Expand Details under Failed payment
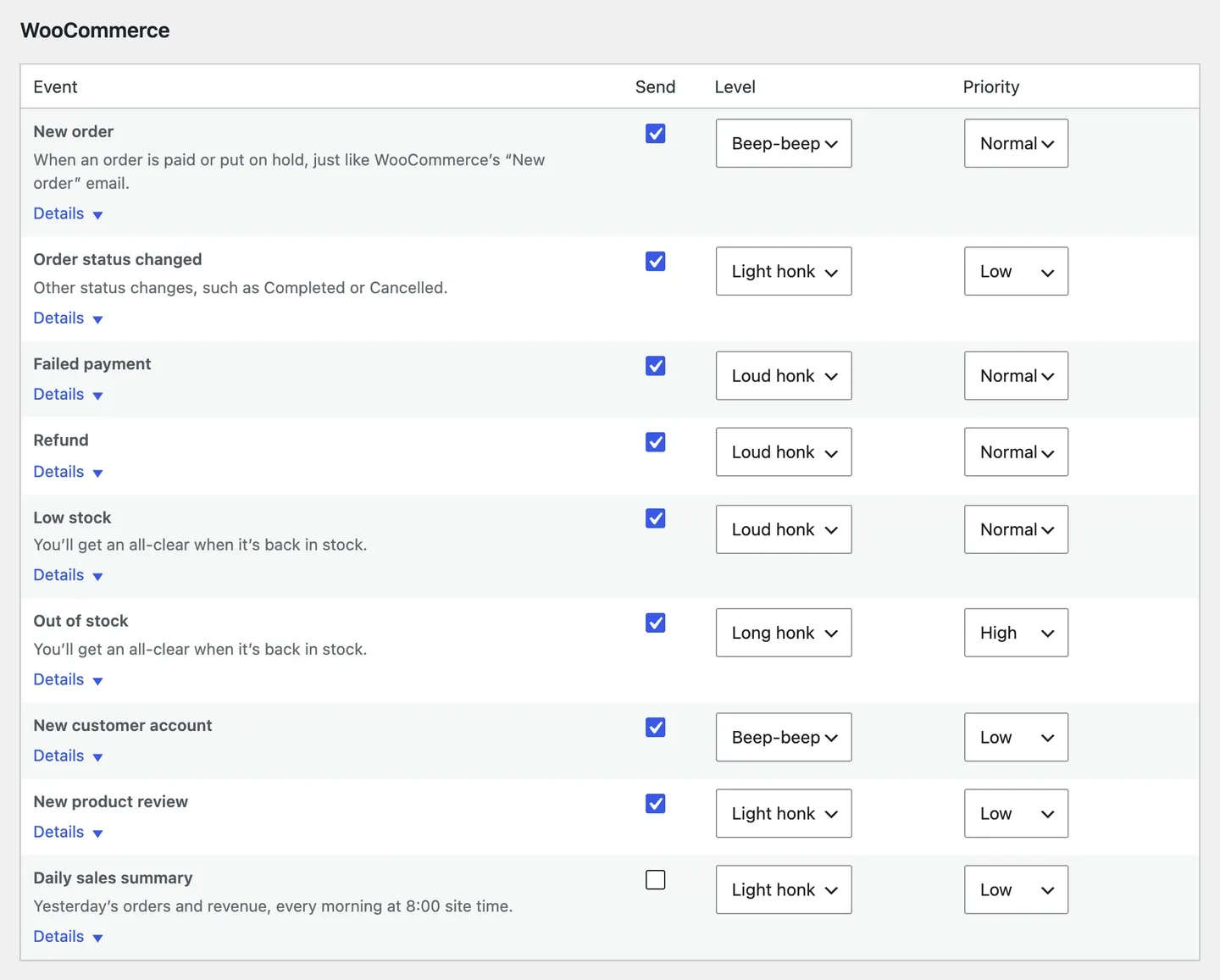The width and height of the screenshot is (1220, 980). click(x=68, y=395)
